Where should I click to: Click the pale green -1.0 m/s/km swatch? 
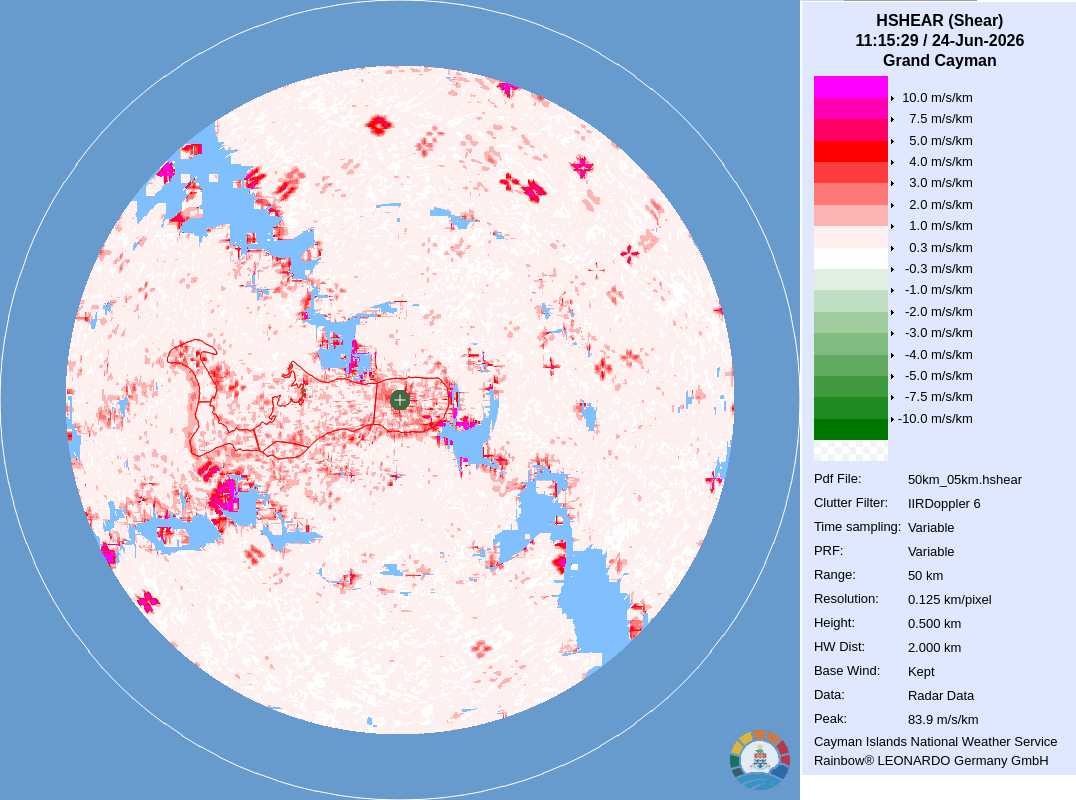(x=850, y=279)
